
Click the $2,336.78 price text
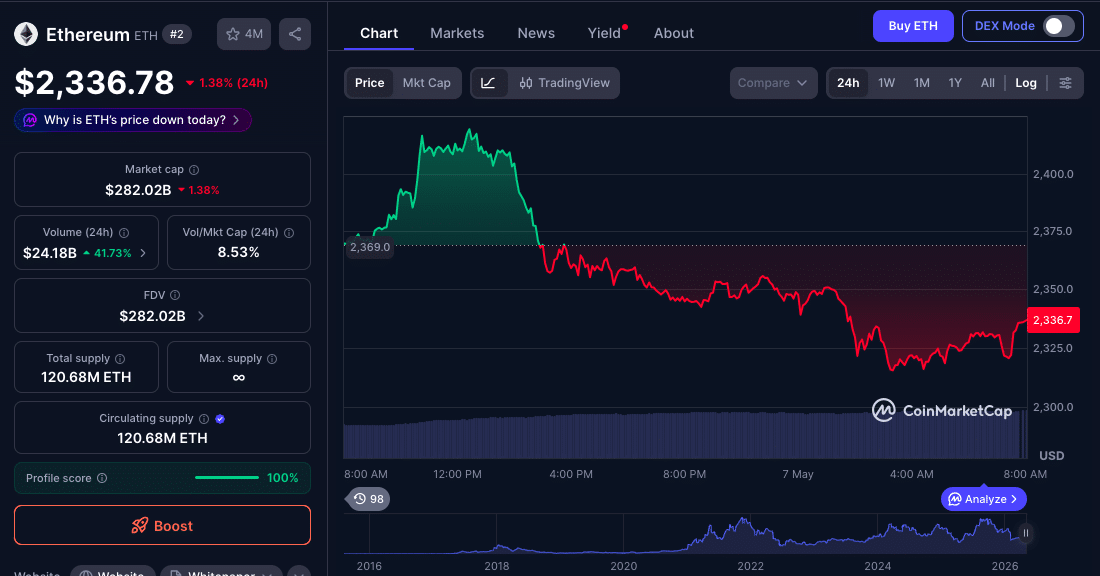94,83
